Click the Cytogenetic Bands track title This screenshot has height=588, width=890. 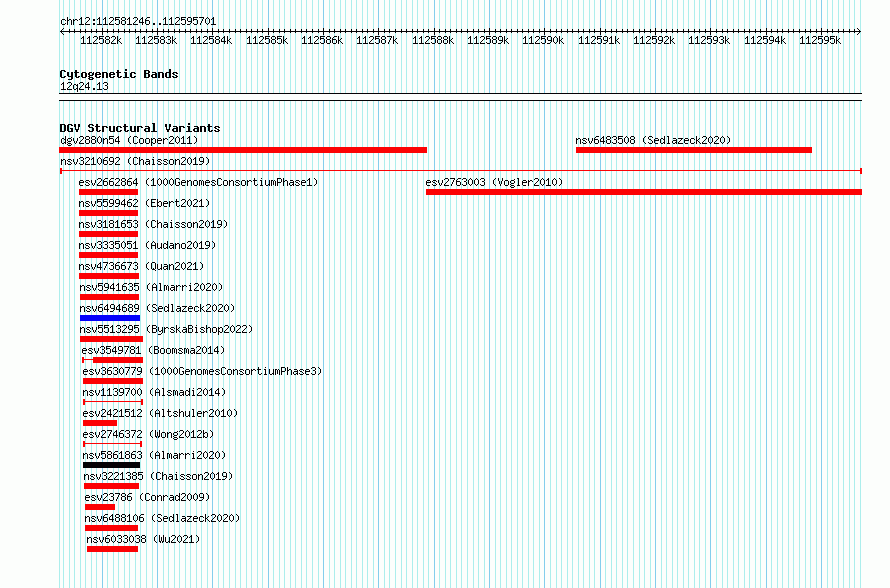pos(119,74)
